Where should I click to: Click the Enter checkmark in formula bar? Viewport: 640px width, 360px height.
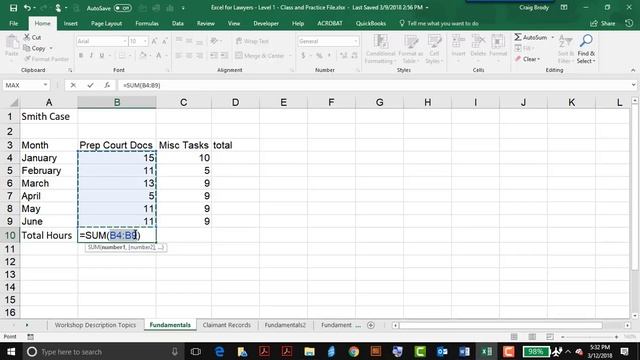tap(90, 85)
